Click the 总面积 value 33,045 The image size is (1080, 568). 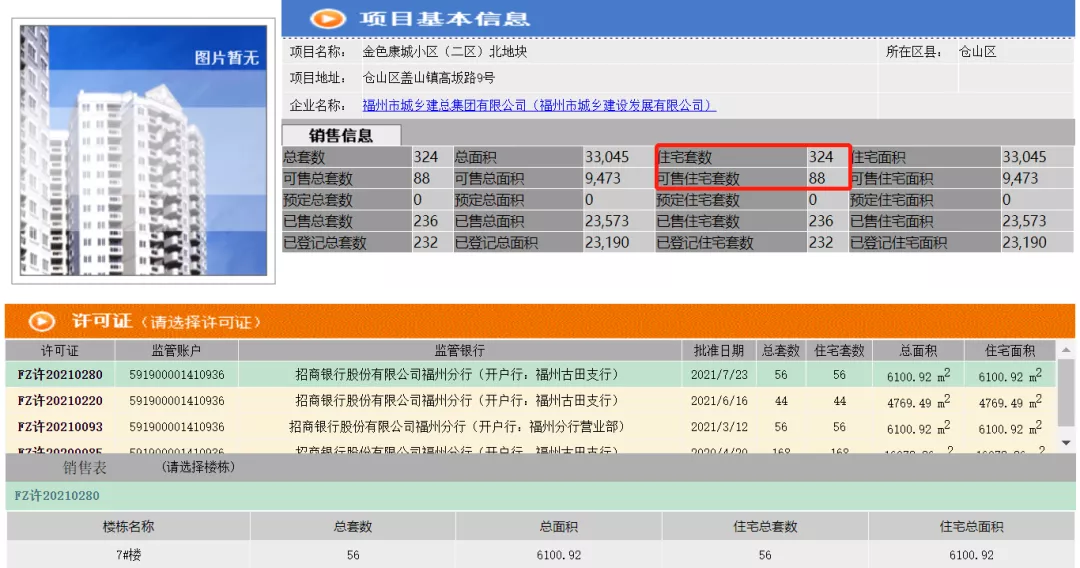[x=607, y=157]
